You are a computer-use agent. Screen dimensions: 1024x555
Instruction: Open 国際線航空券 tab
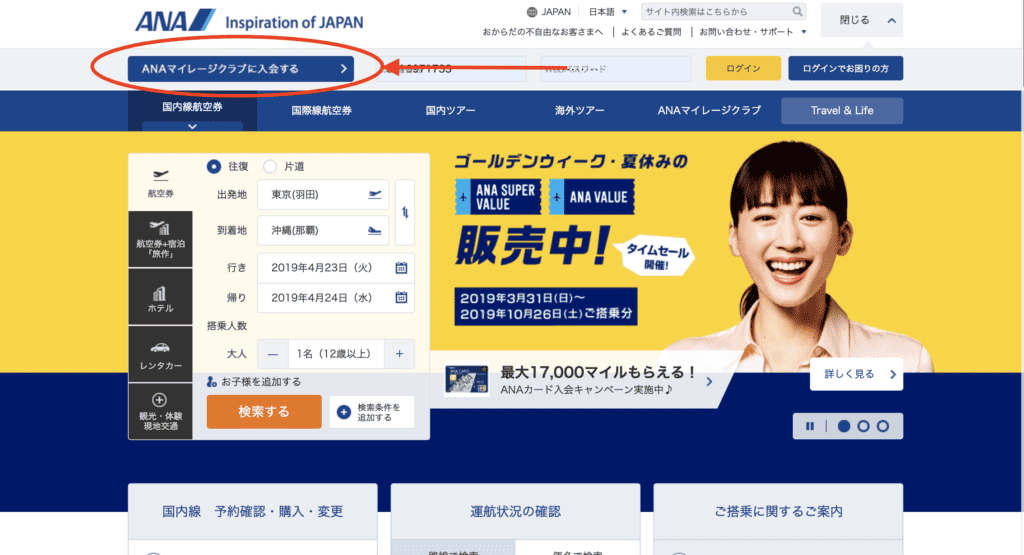(321, 110)
